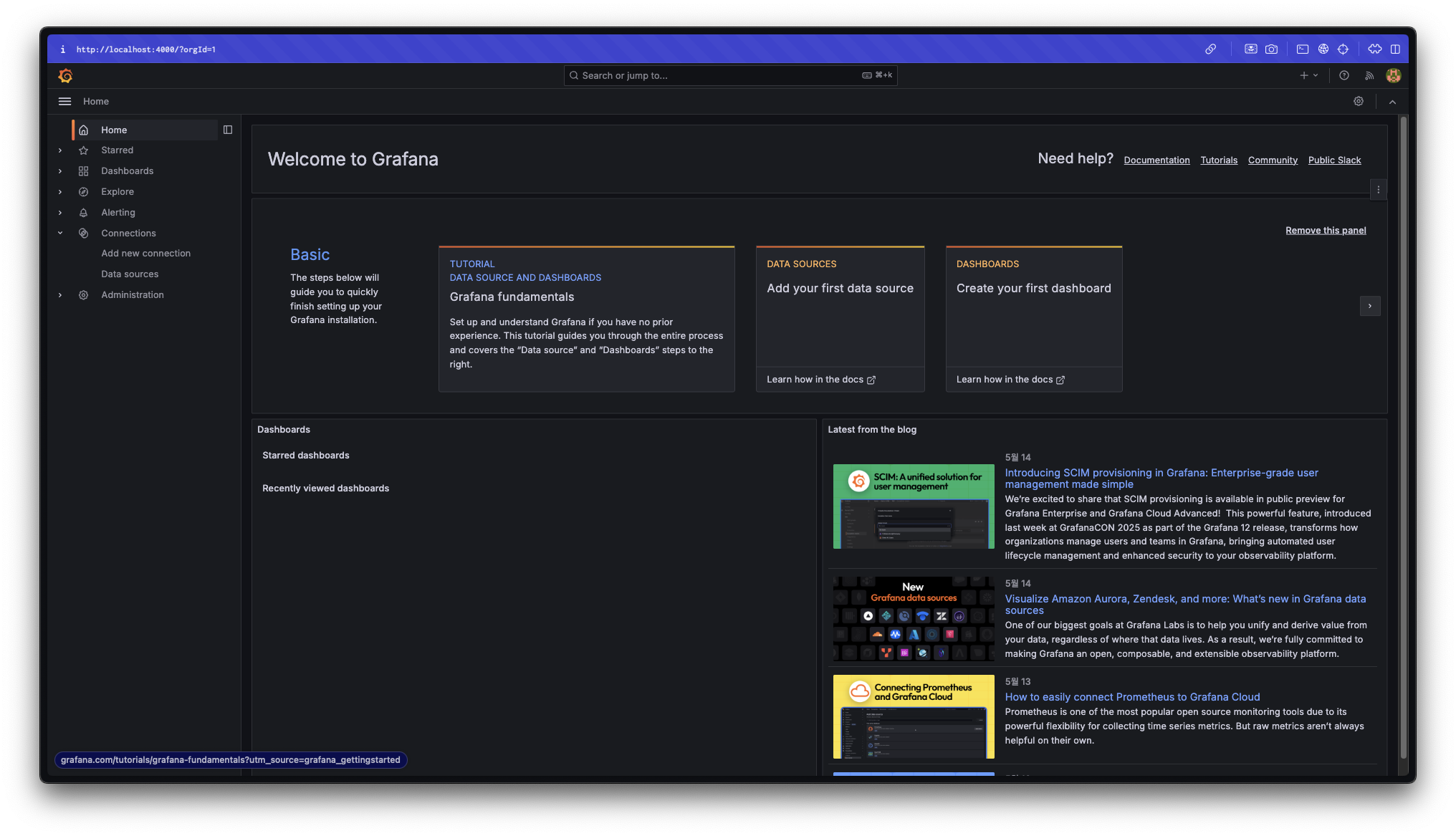The height and width of the screenshot is (836, 1456).
Task: Open the news feed RSS icon
Action: (1369, 75)
